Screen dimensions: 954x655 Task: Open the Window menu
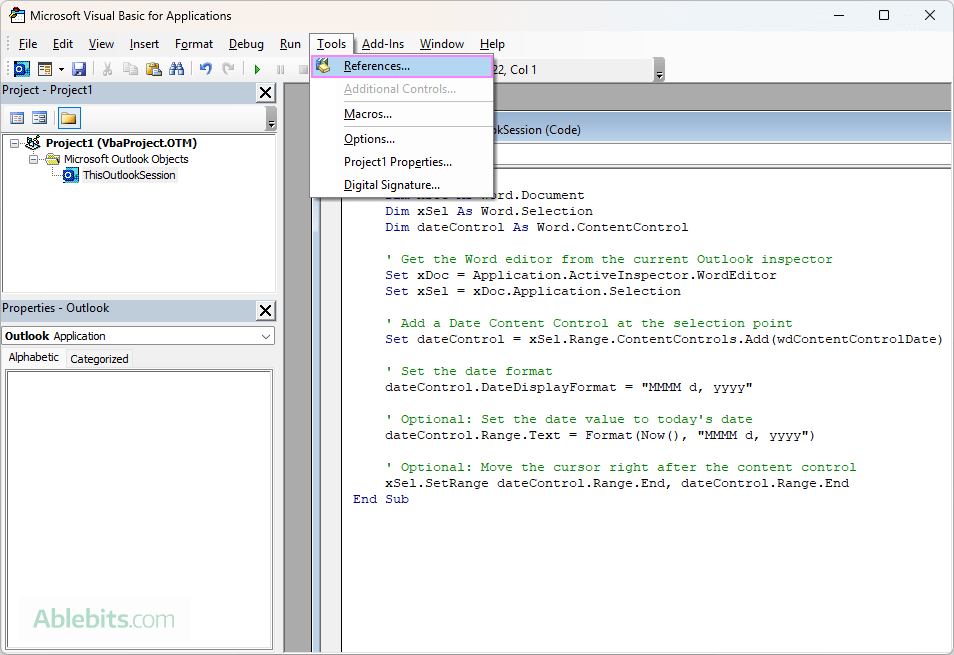click(442, 44)
